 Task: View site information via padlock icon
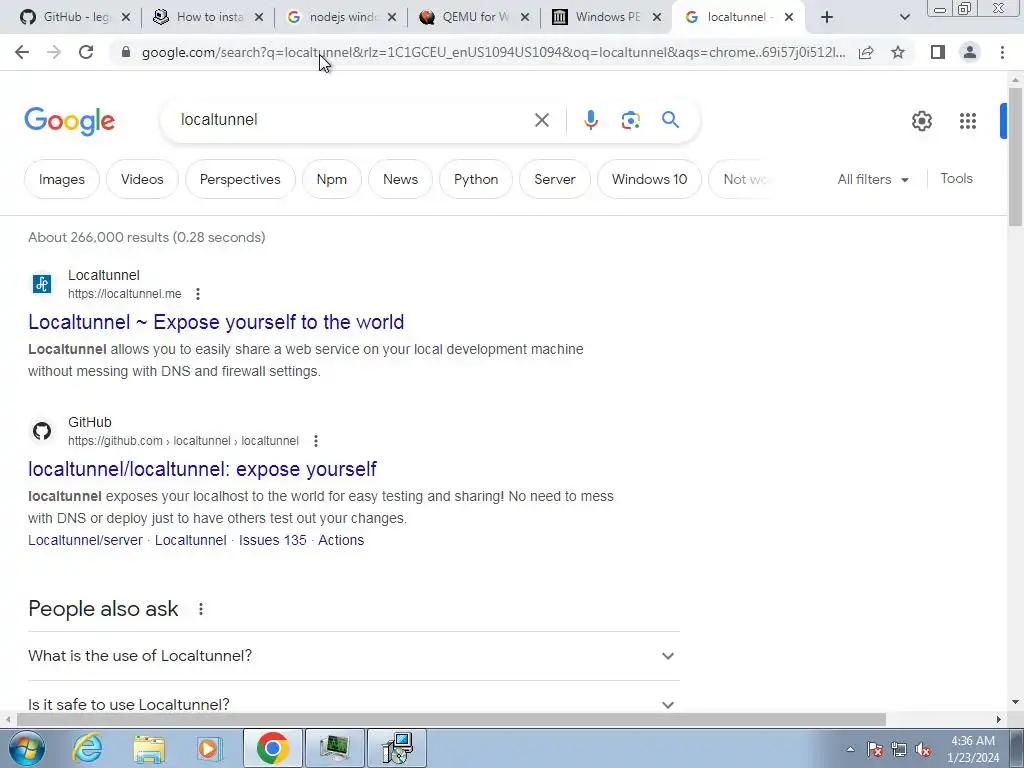[126, 52]
